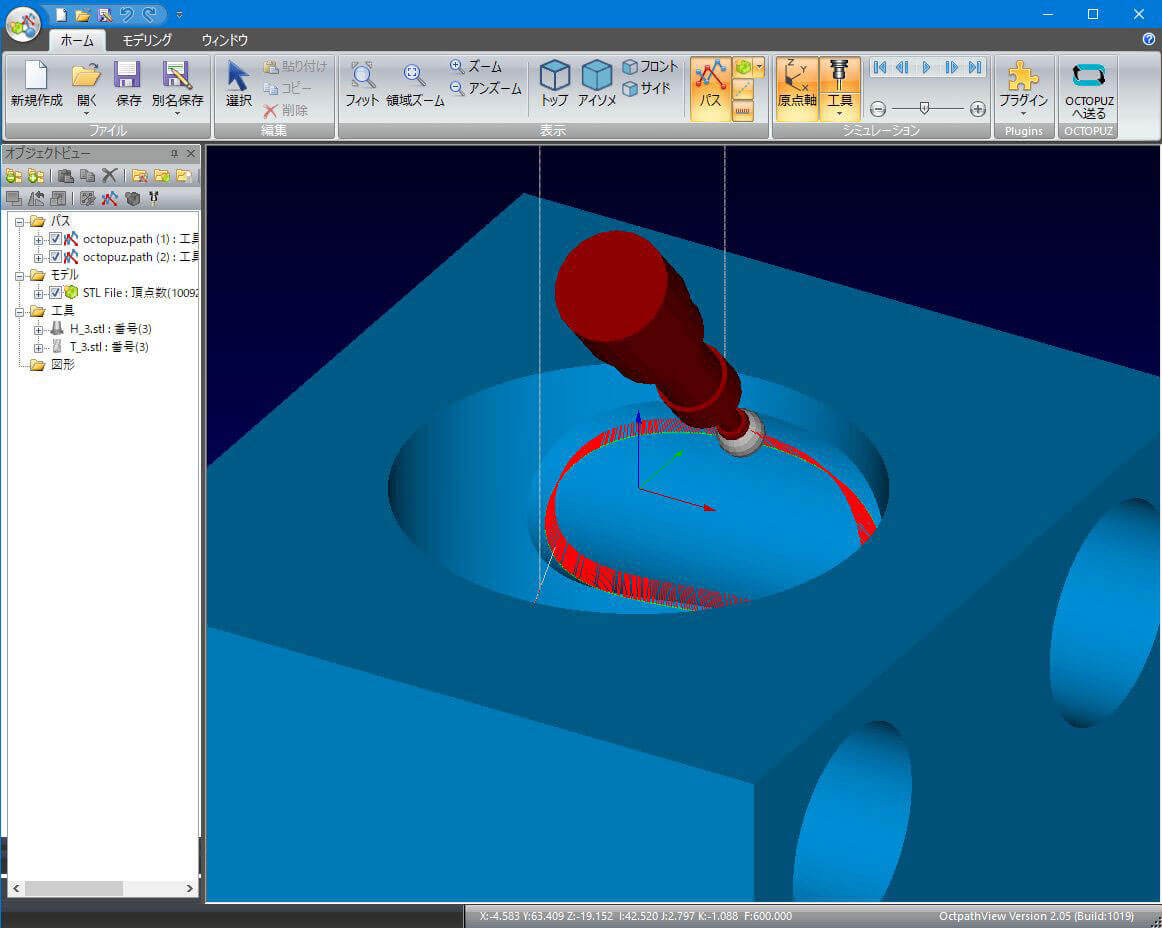Select the 領域ズーム region zoom tool

pos(414,76)
